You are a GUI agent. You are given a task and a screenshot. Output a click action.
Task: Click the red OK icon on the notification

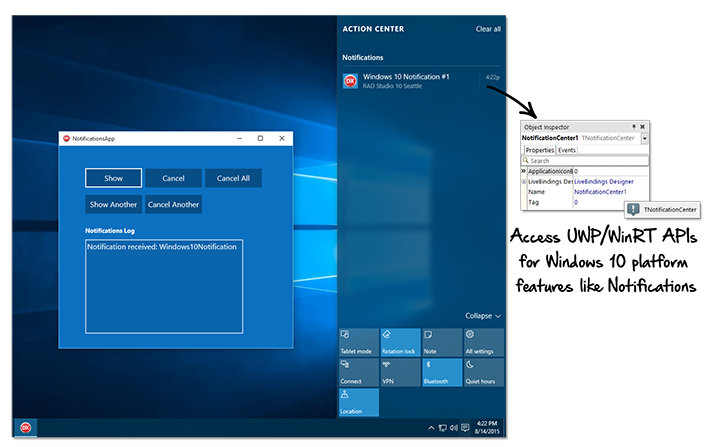(x=350, y=81)
